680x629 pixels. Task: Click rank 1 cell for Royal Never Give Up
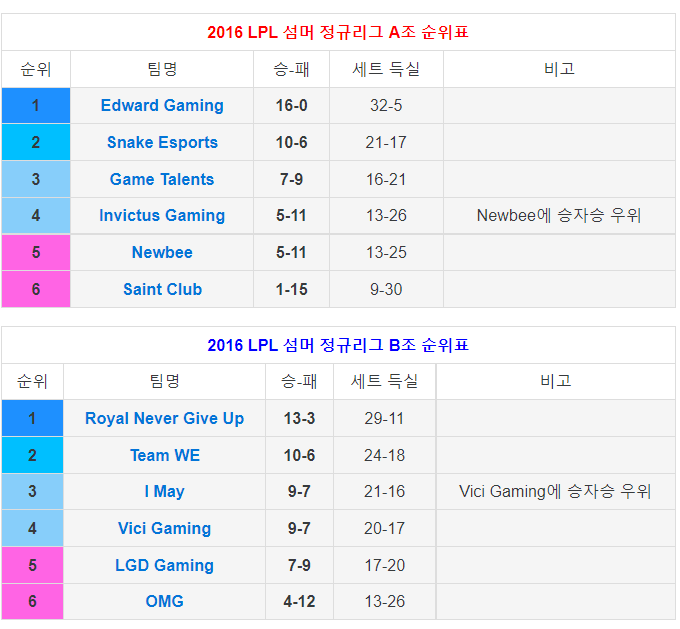click(x=33, y=419)
